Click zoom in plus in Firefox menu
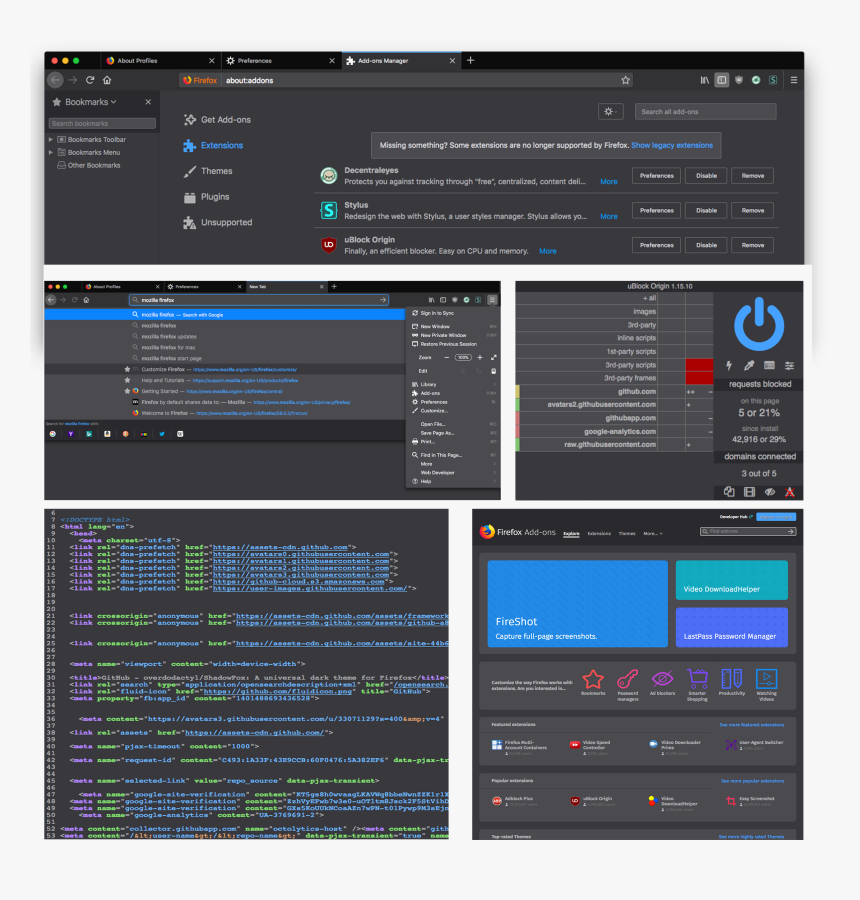 point(480,358)
